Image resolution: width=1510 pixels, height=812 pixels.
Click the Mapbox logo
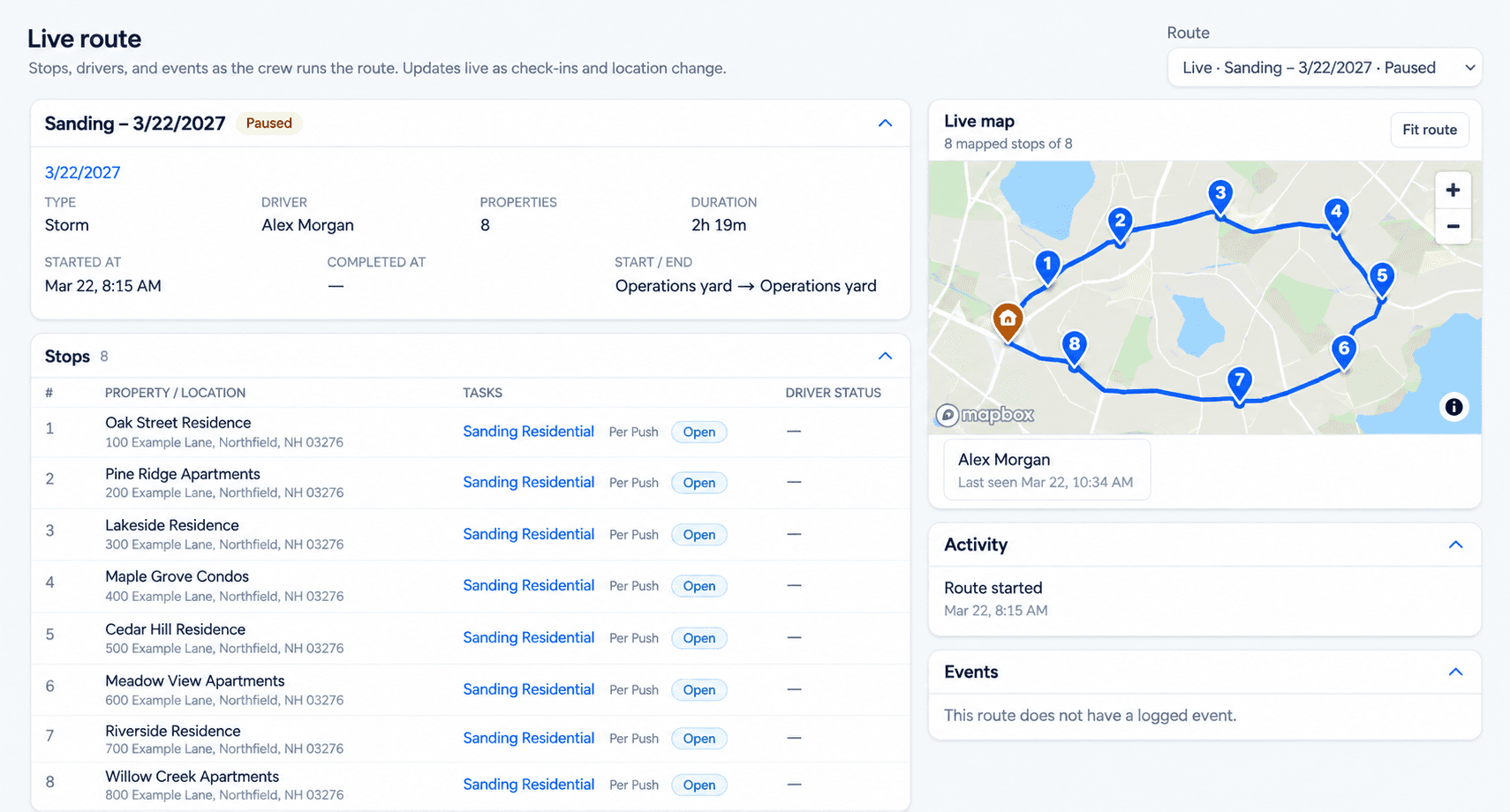point(985,415)
